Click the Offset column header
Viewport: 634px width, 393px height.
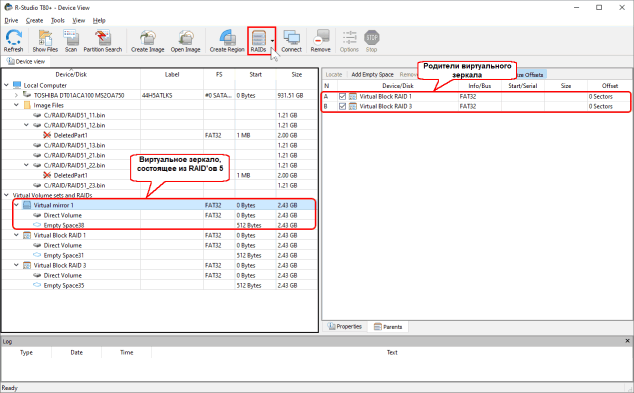pos(610,86)
